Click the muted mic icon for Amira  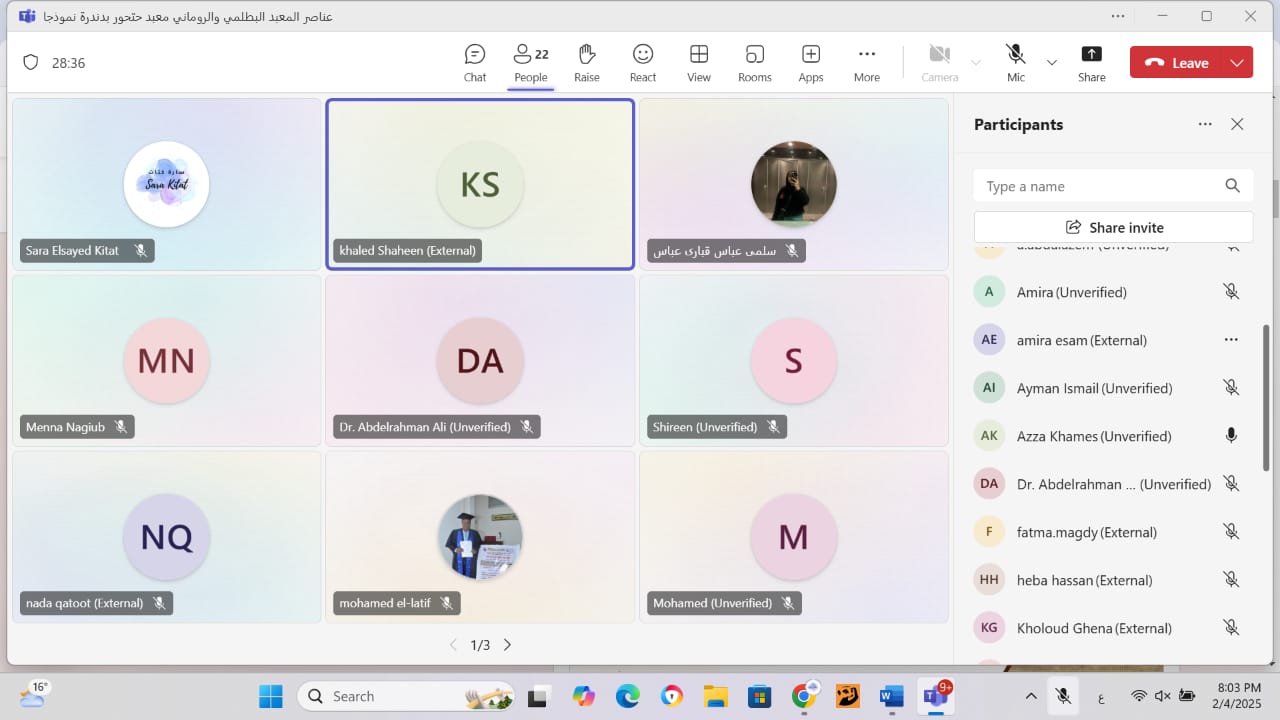point(1231,292)
